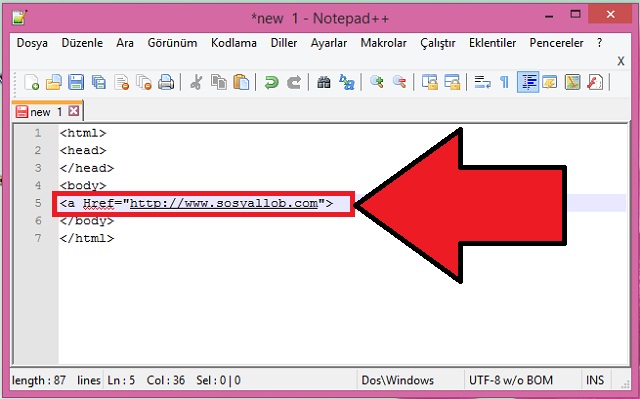This screenshot has height=399, width=640.
Task: Open document map icon
Action: click(572, 82)
